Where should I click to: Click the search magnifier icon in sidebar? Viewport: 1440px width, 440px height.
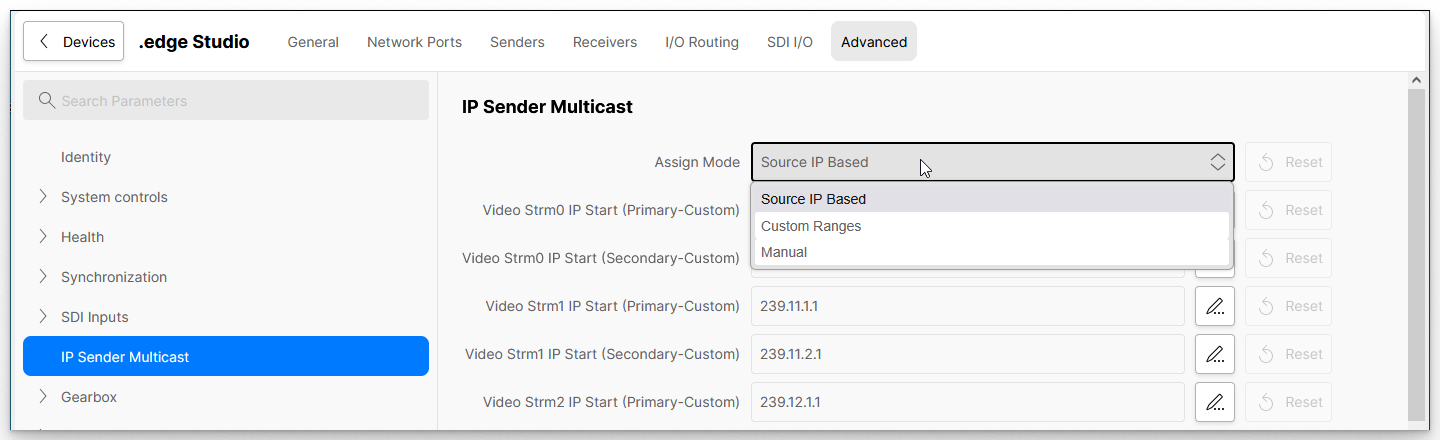click(x=46, y=101)
